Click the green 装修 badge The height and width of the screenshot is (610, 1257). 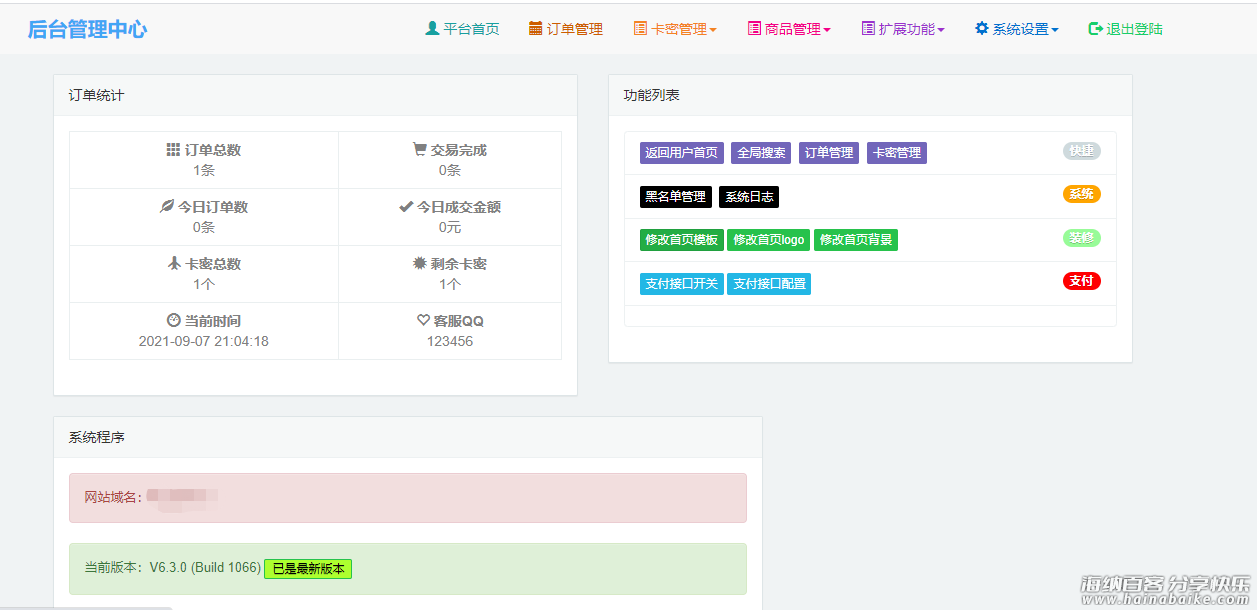[1082, 238]
